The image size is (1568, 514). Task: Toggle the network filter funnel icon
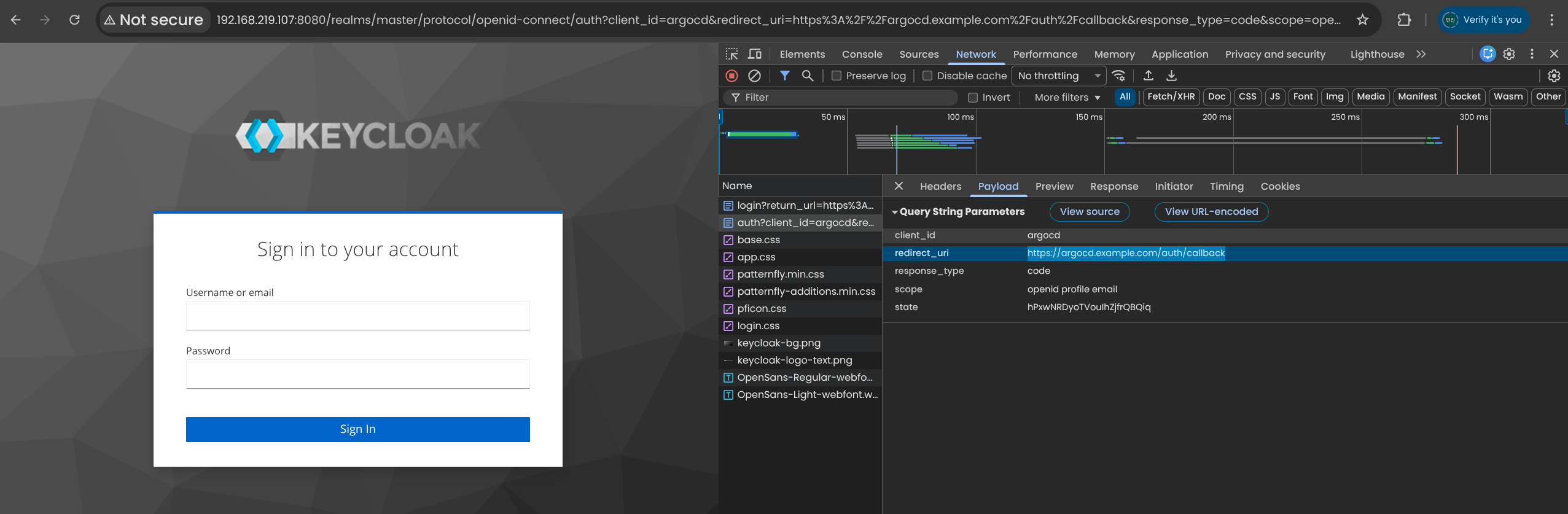point(785,76)
